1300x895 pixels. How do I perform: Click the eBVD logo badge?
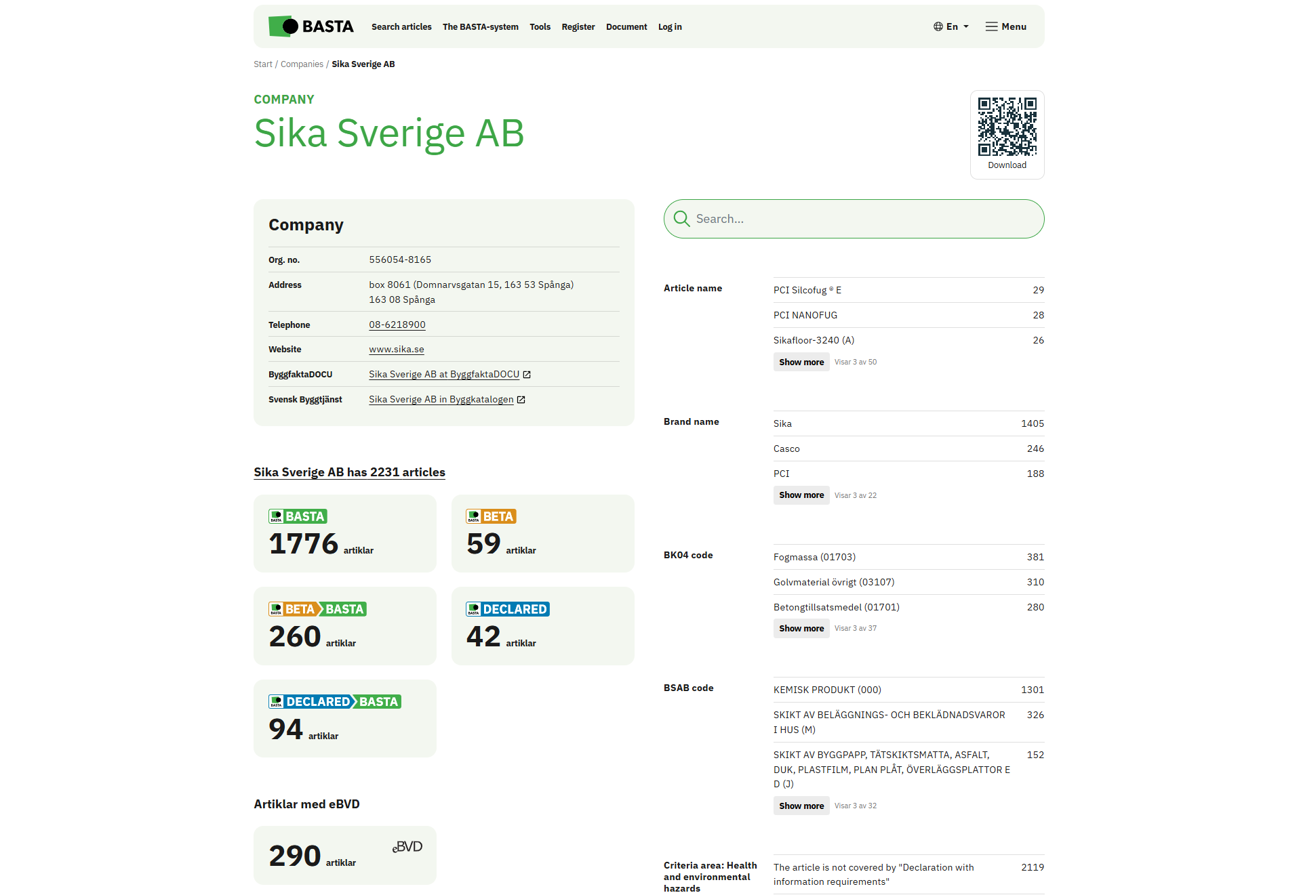point(407,847)
